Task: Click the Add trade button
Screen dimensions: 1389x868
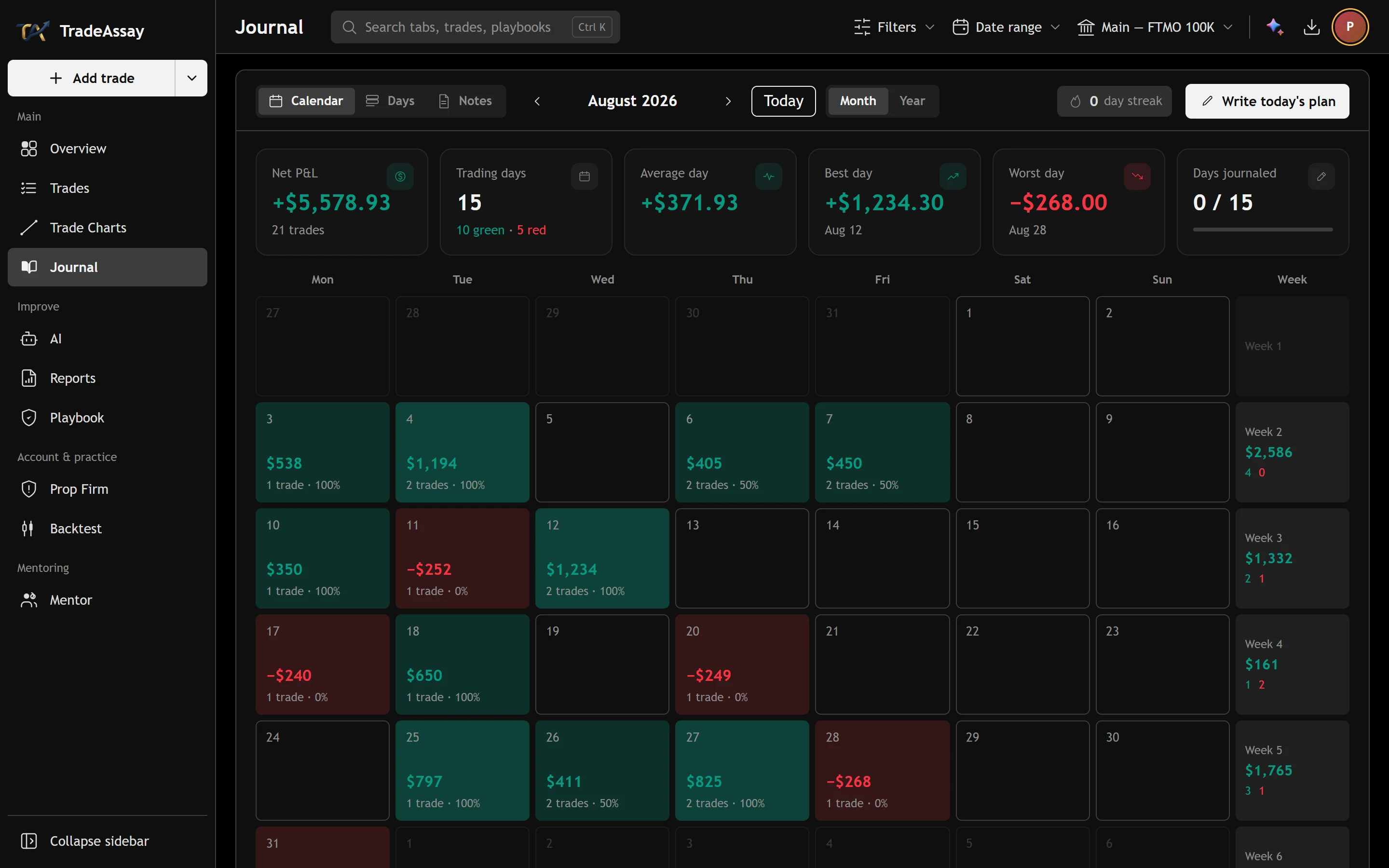Action: 92,78
